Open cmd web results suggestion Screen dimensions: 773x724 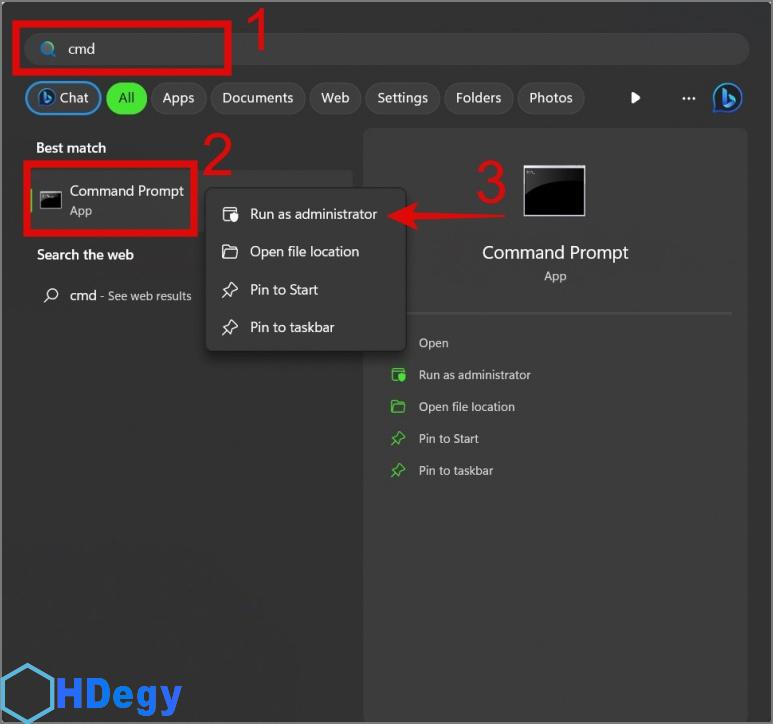[118, 296]
